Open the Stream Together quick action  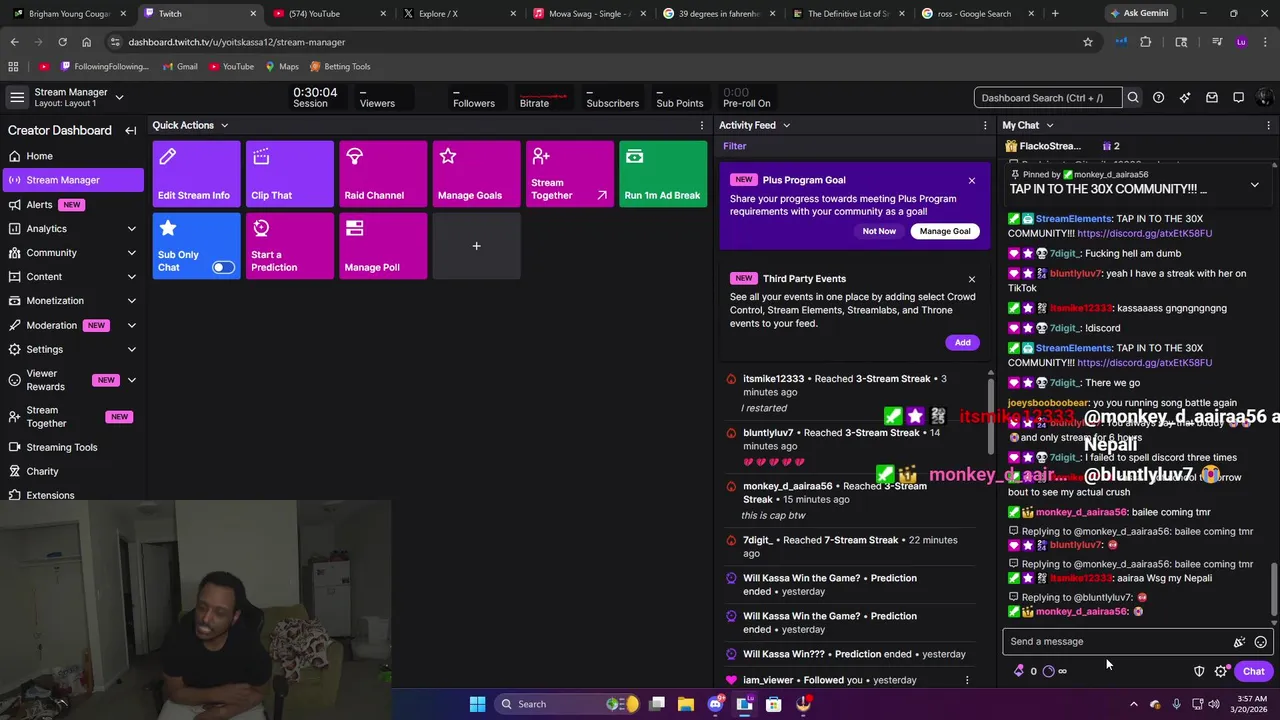[570, 174]
